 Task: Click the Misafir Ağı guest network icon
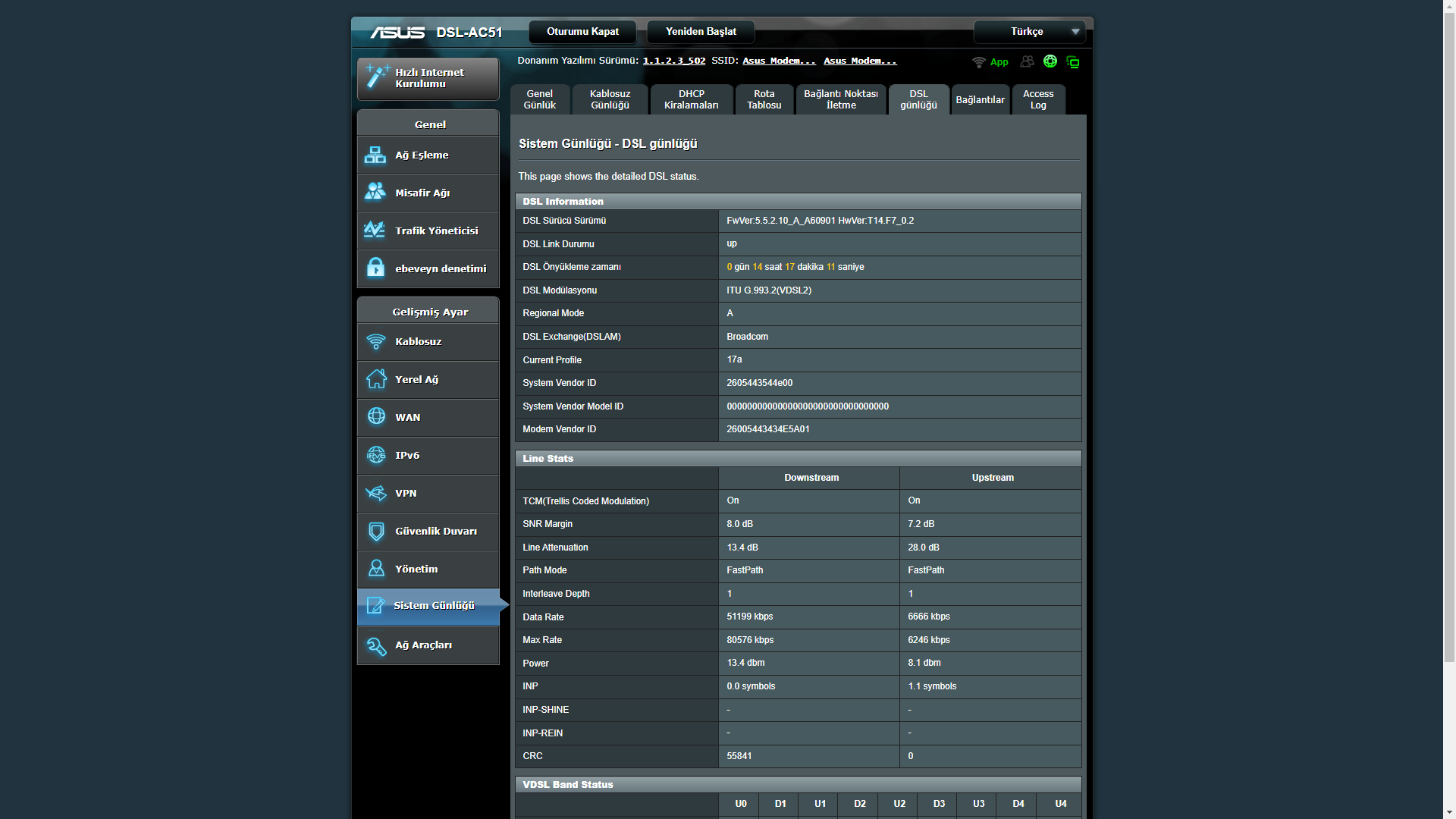[x=375, y=192]
